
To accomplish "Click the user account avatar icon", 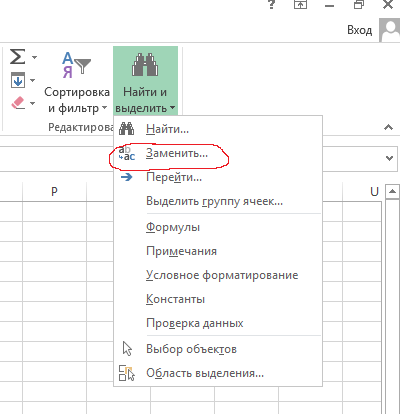I will (x=390, y=30).
